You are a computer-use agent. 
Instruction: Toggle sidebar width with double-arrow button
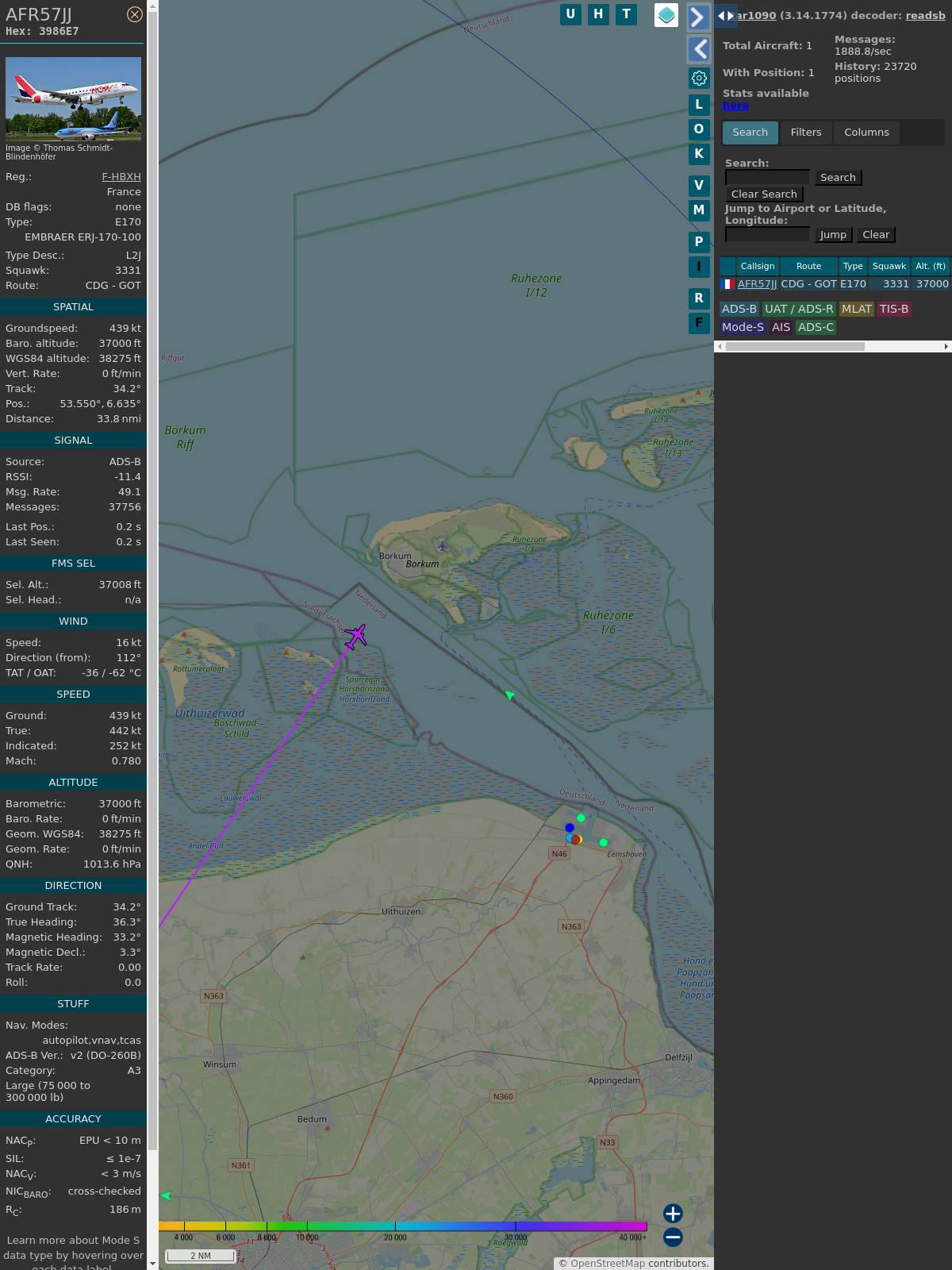click(726, 16)
